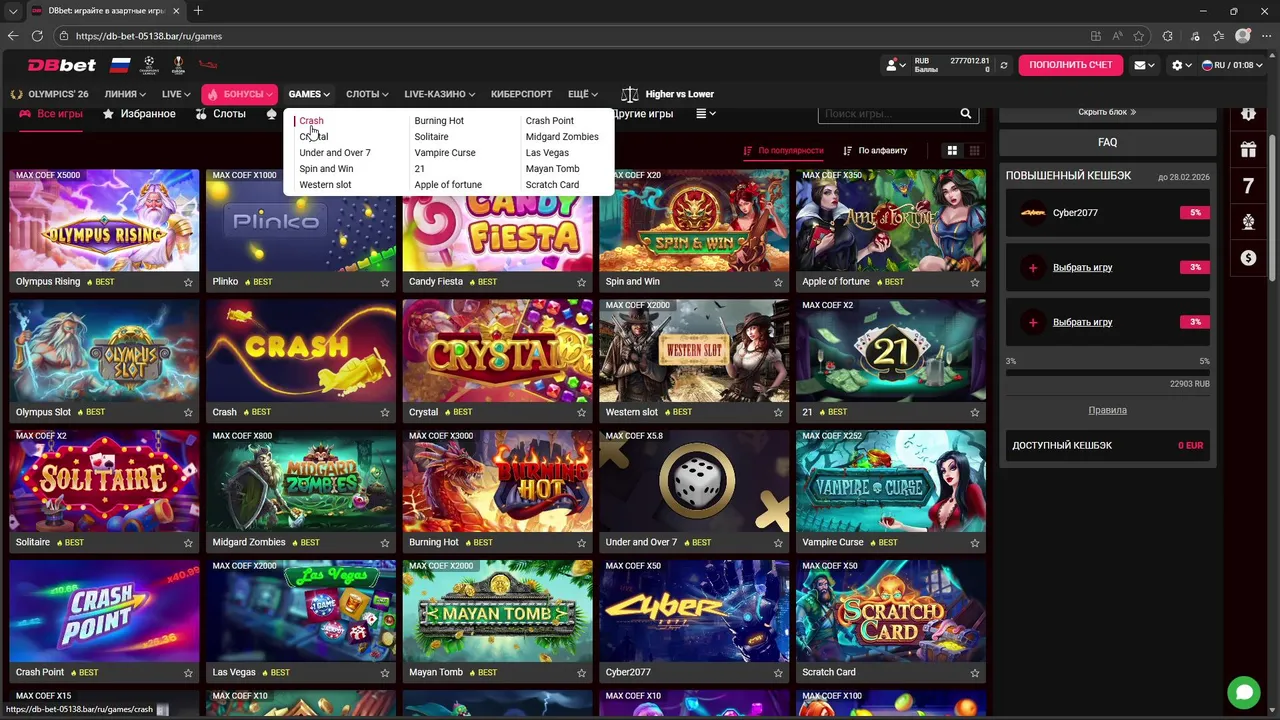Open the live chat bubble
Screen dimensions: 1280x720
coord(1244,692)
